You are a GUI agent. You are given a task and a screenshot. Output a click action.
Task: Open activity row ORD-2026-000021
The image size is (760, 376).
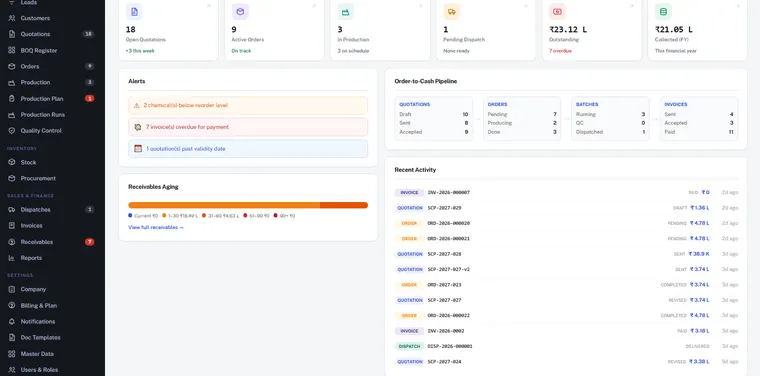pyautogui.click(x=566, y=239)
